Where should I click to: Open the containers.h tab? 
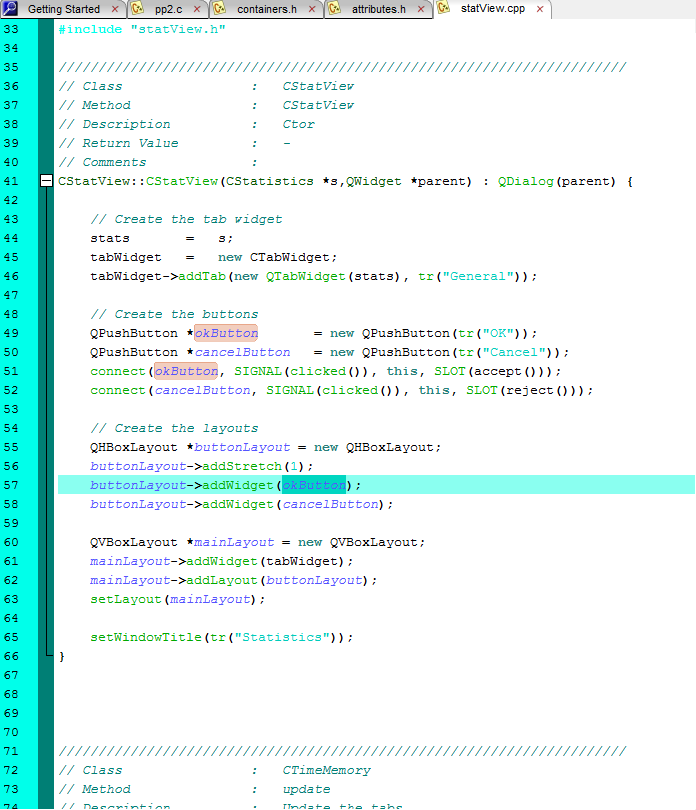(266, 9)
